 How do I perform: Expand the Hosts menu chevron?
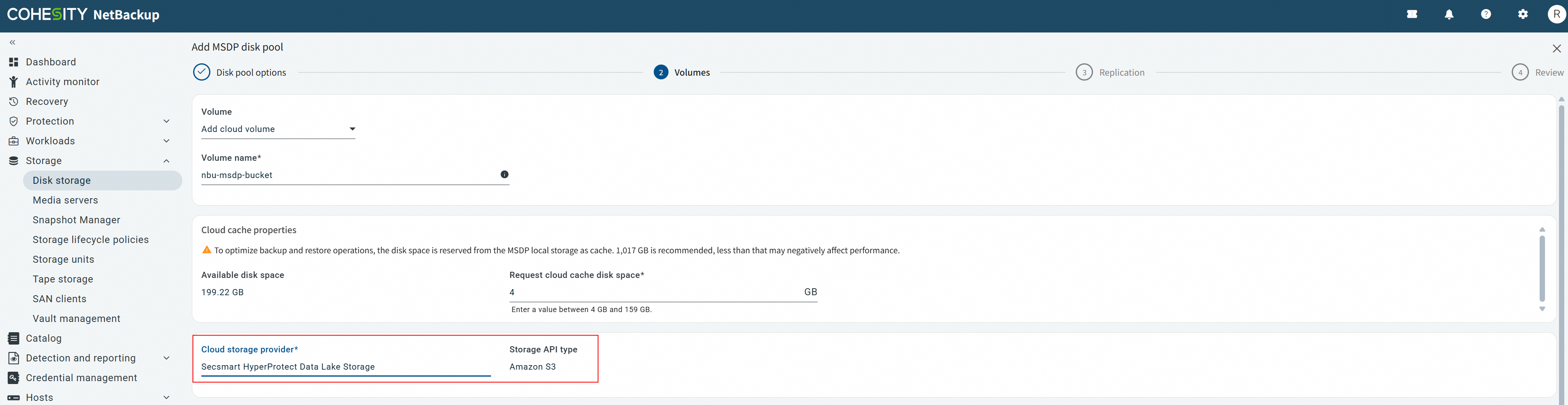[x=167, y=398]
